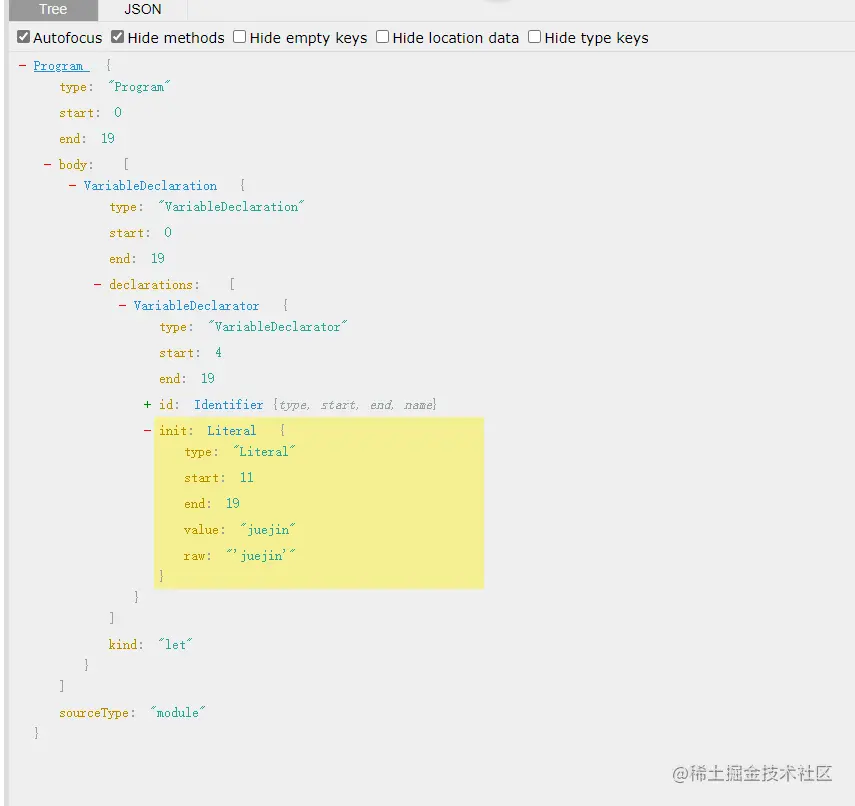Viewport: 855px width, 806px height.
Task: Click the "VariableDeclarator" type string value
Action: 278,327
